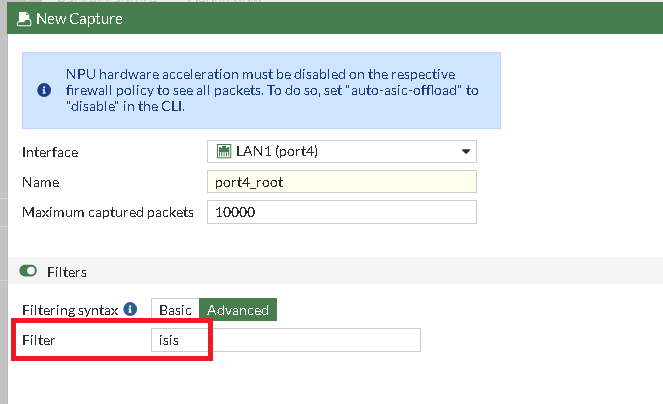The width and height of the screenshot is (663, 404).
Task: Open the LAN1 (port4) interface selector
Action: [341, 152]
